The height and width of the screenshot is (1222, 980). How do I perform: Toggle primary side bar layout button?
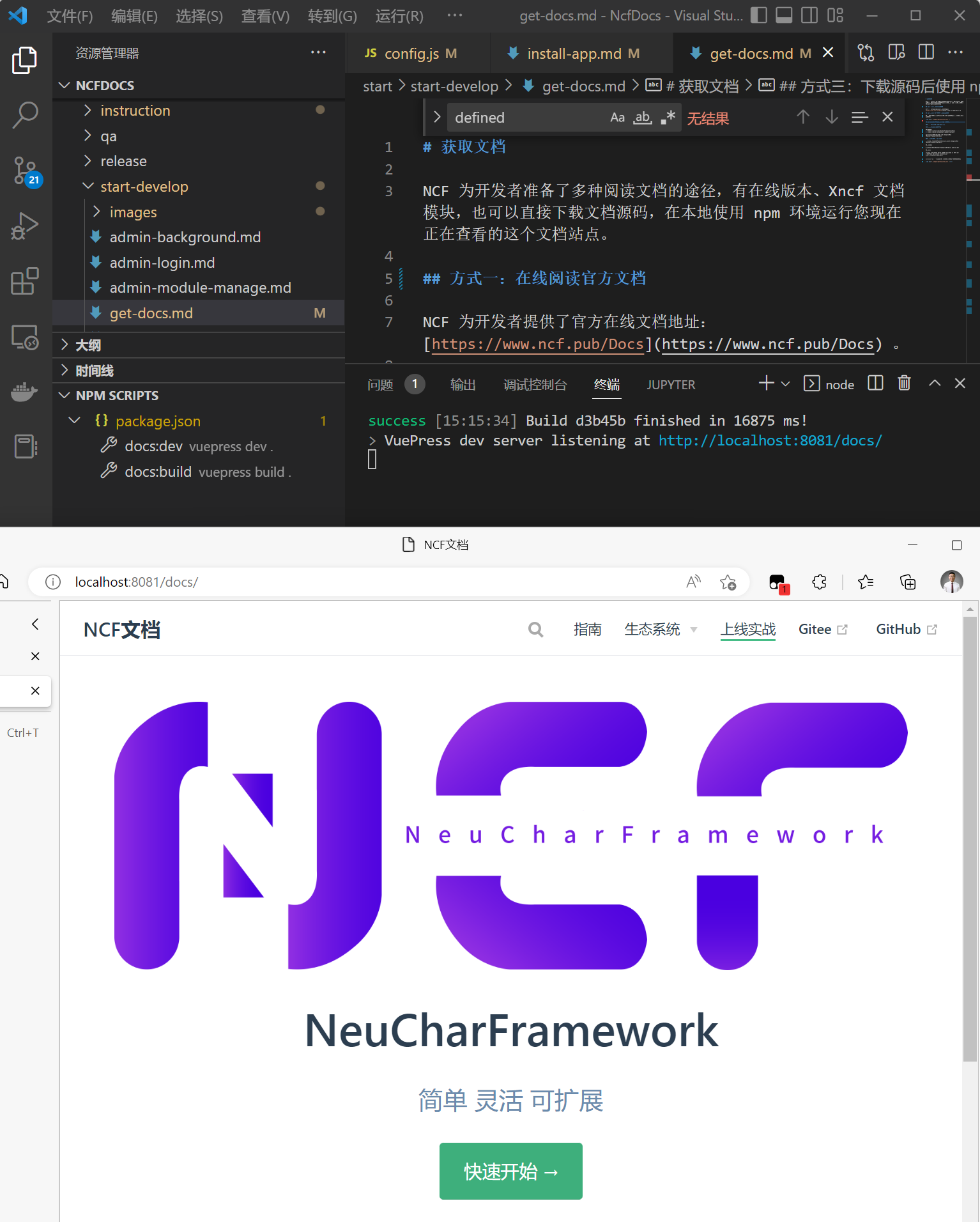758,15
